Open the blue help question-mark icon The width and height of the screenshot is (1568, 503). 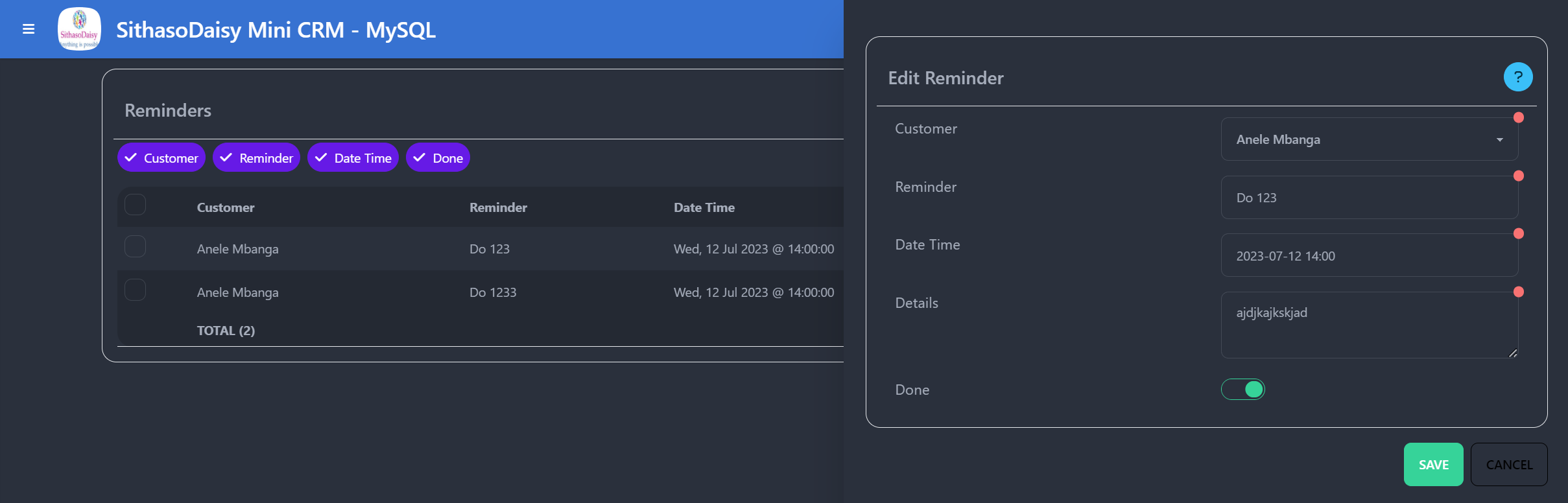click(x=1517, y=77)
